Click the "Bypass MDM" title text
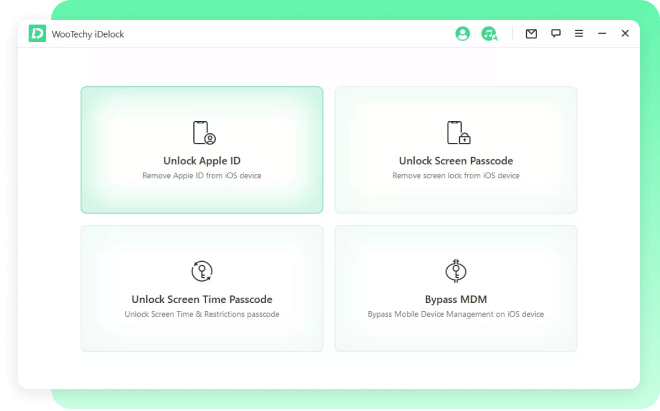This screenshot has width=660, height=411. pyautogui.click(x=456, y=299)
